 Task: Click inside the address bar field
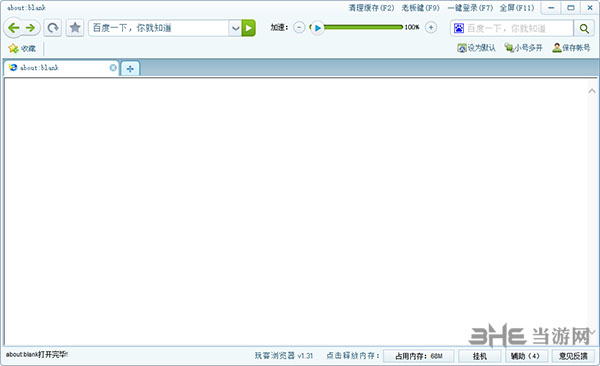pos(159,28)
